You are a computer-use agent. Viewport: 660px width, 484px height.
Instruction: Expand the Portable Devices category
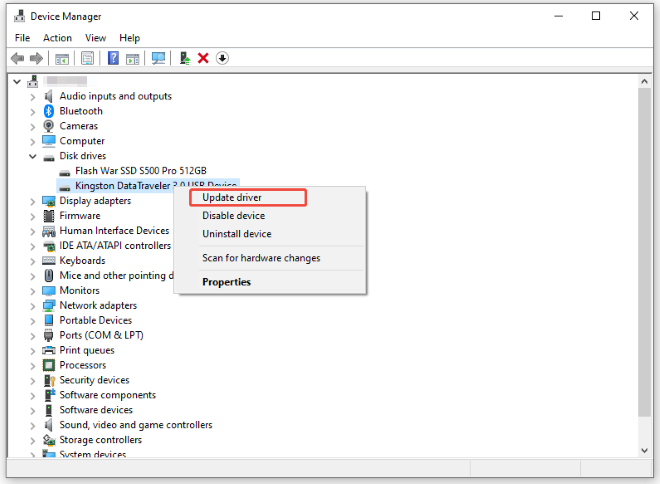click(33, 321)
